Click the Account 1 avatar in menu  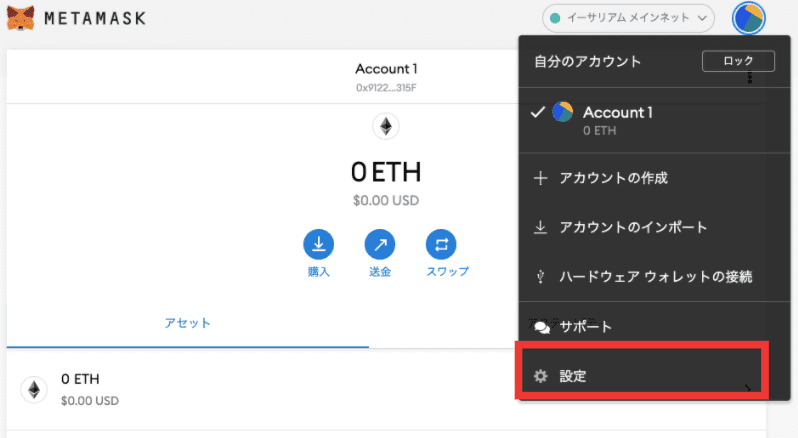(x=562, y=112)
